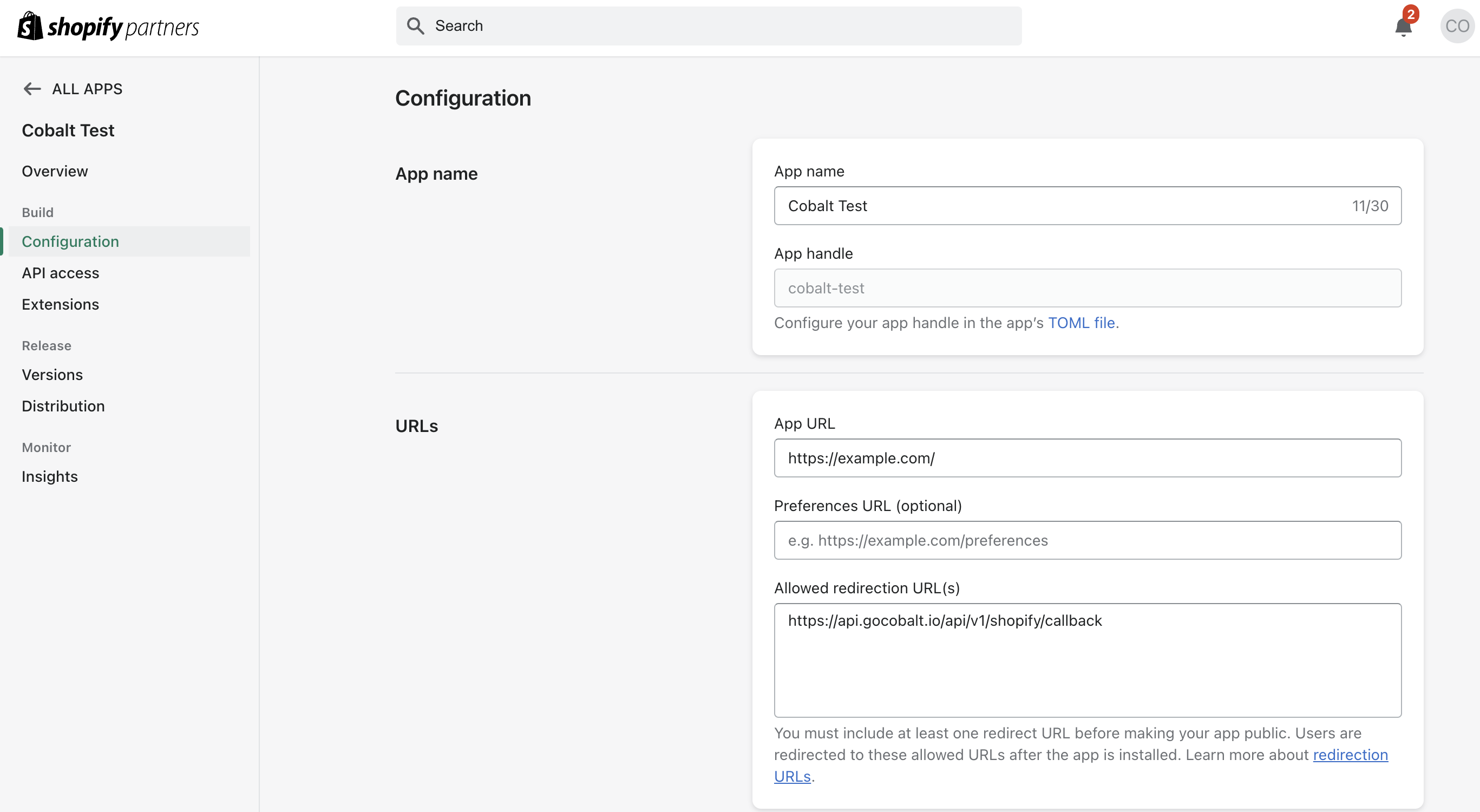Click the back arrow next to ALL APPS
1480x812 pixels.
32,88
